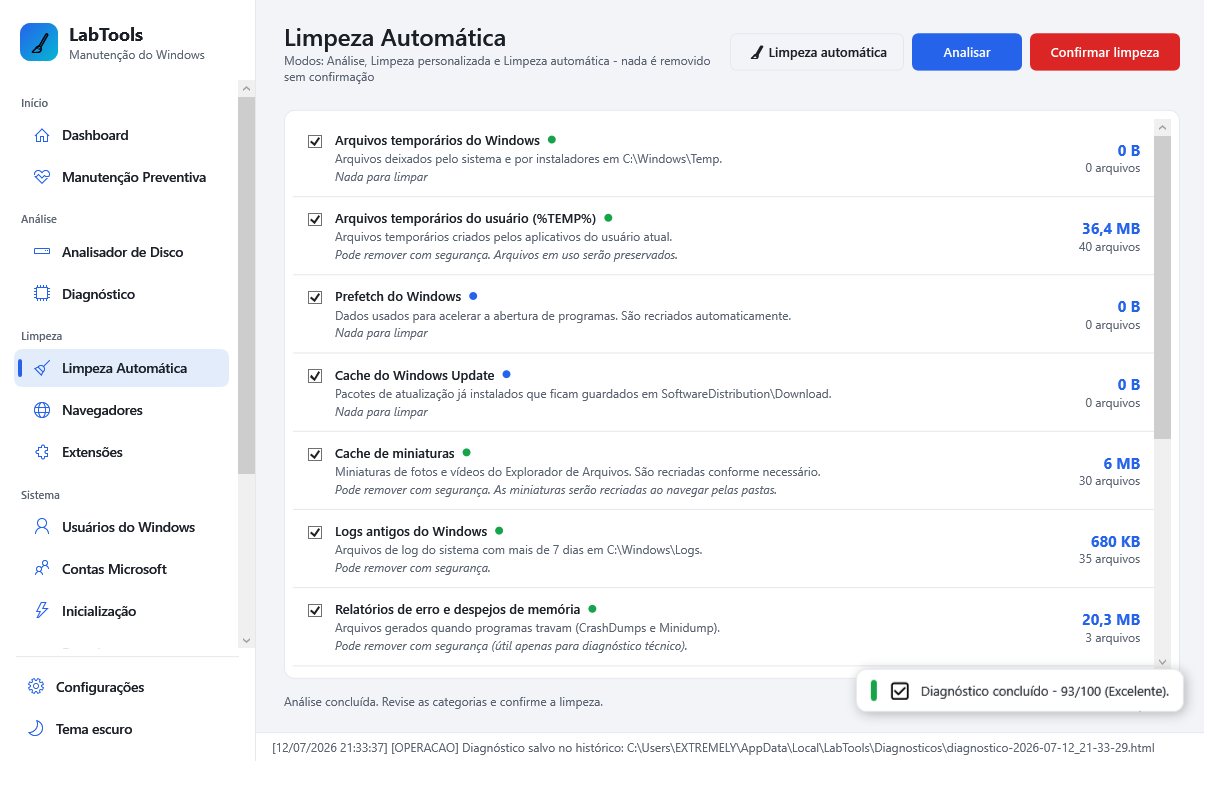Click the Limpeza Automática broom sidebar icon
Image resolution: width=1220 pixels, height=800 pixels.
pos(41,368)
